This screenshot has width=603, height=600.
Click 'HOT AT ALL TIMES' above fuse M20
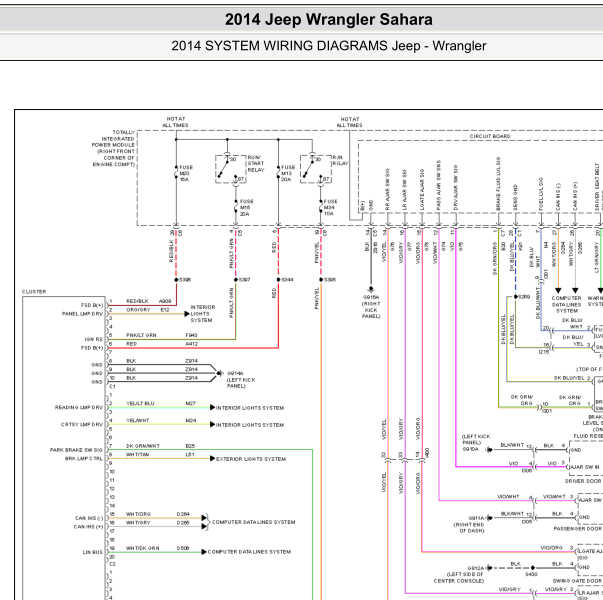[175, 122]
